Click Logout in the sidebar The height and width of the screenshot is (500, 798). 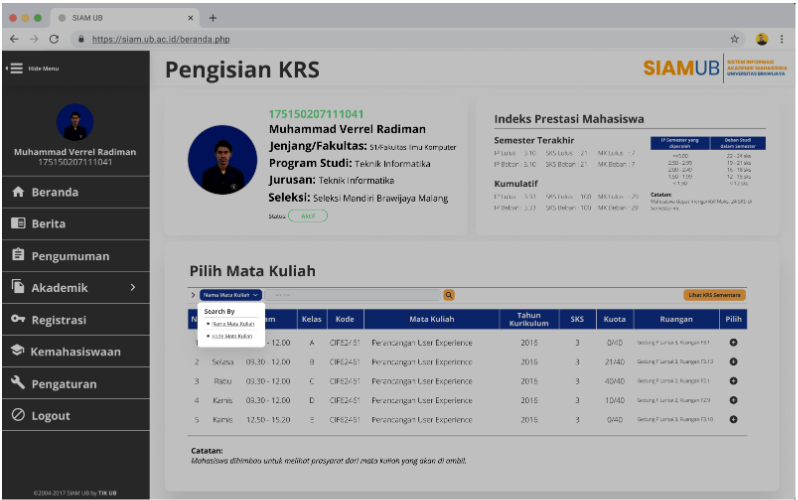pos(50,416)
